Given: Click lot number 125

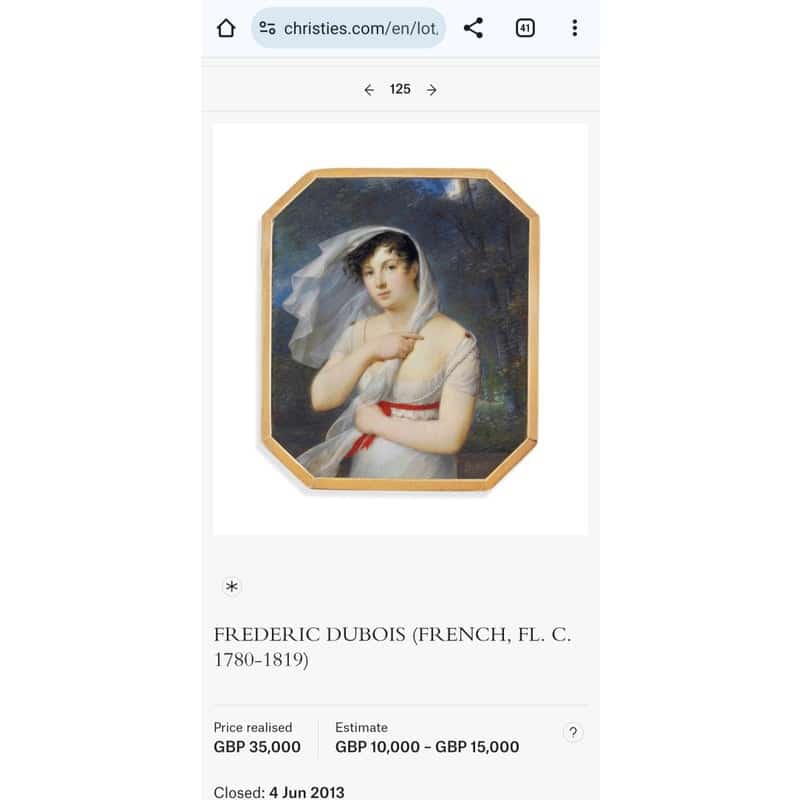Looking at the screenshot, I should [400, 89].
